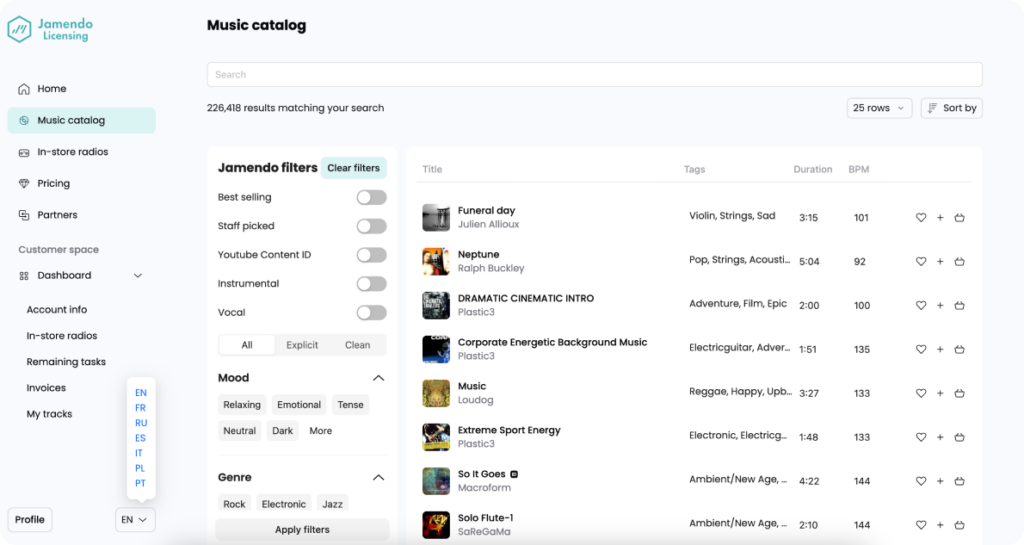
Task: Select Electronic genre tag
Action: click(283, 504)
